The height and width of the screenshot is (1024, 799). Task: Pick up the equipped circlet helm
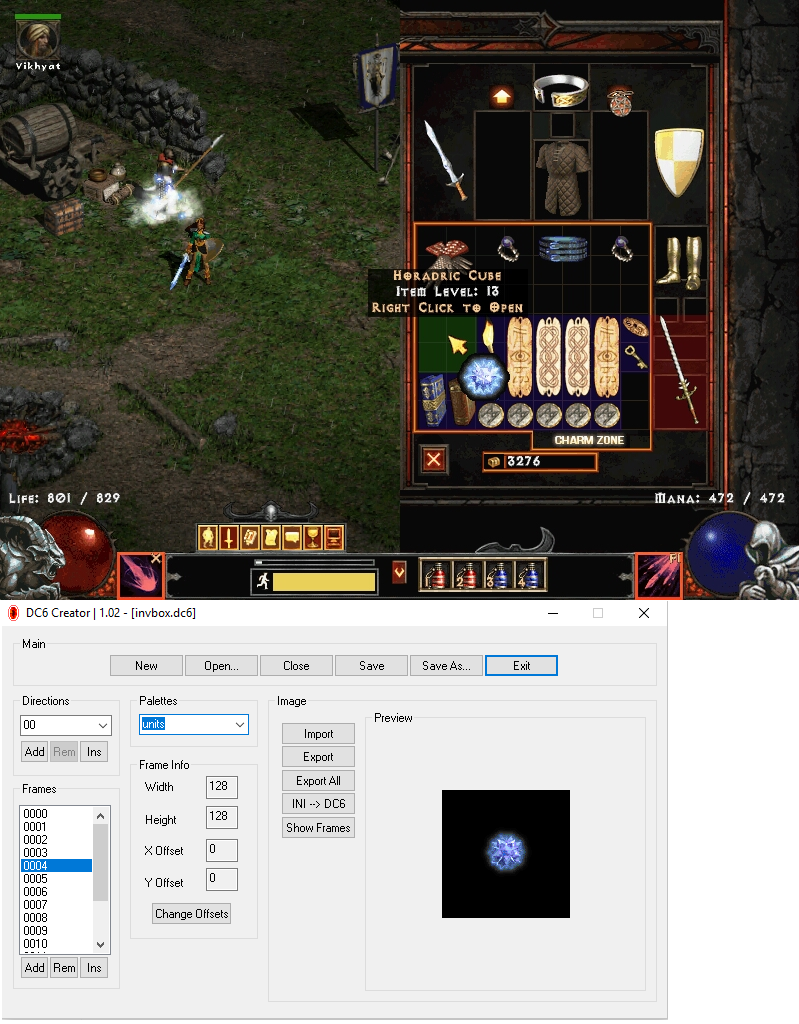(x=561, y=90)
